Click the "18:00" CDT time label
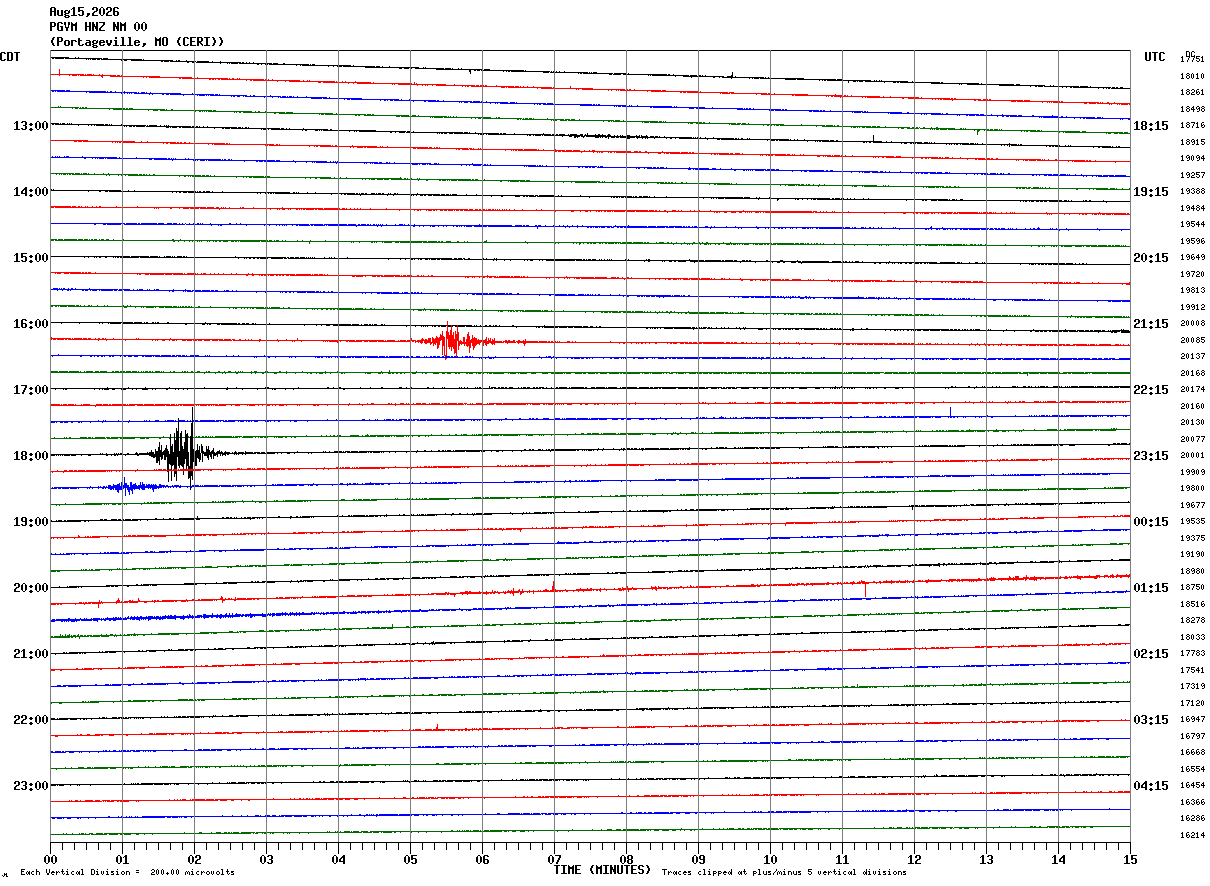 [x=31, y=456]
